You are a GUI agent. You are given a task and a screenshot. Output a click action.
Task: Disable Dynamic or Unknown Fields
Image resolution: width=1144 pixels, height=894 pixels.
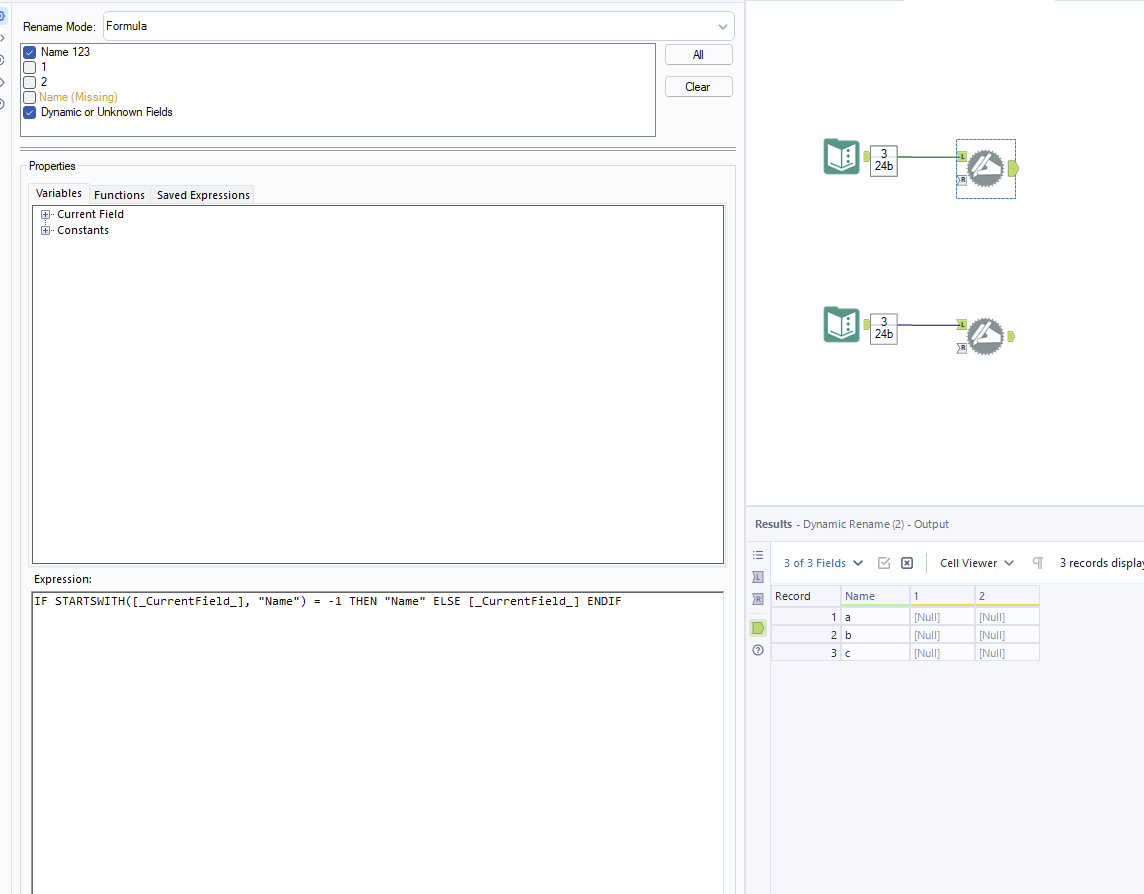pyautogui.click(x=29, y=112)
